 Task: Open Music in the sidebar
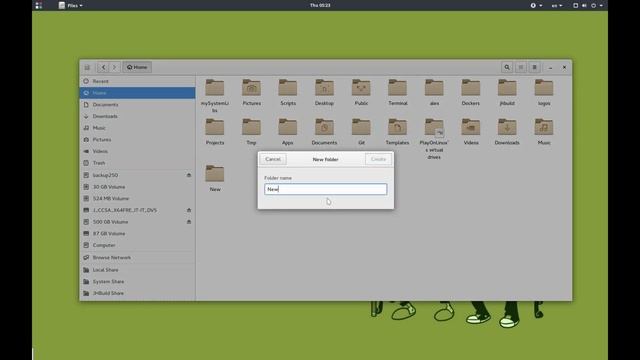click(x=137, y=128)
